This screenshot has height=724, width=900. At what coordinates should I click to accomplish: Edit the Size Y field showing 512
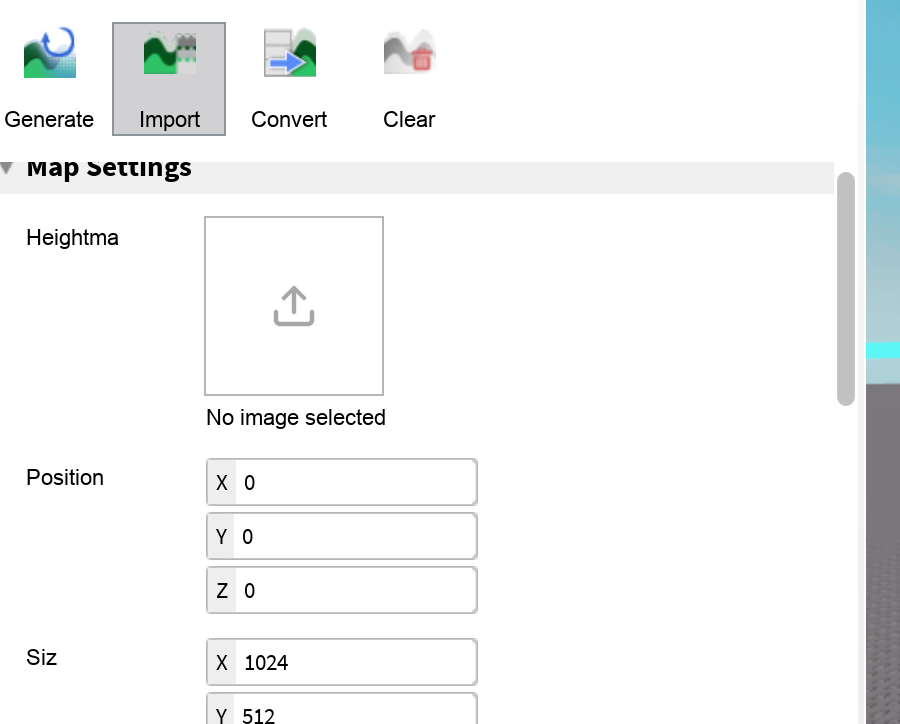tap(355, 712)
